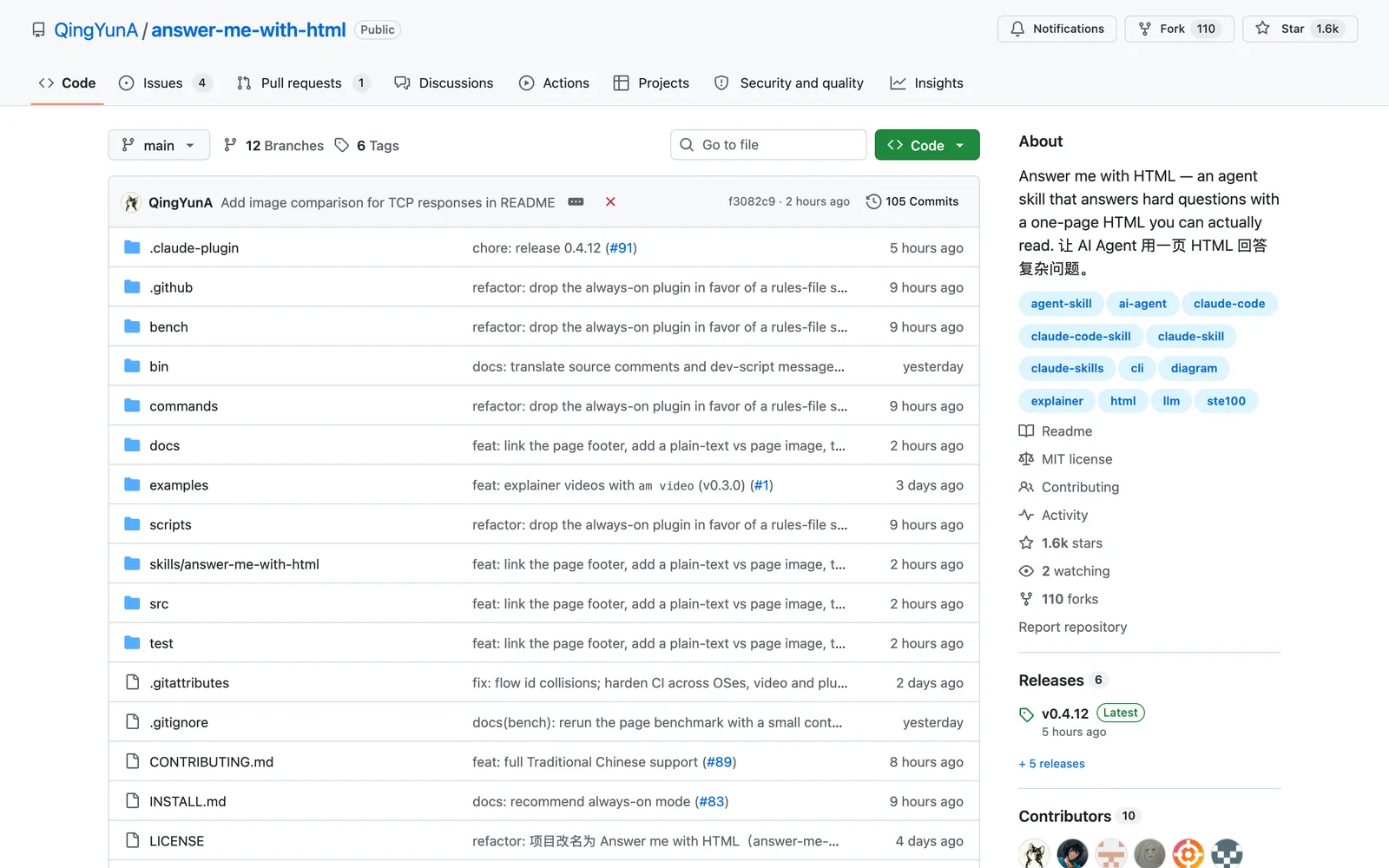Click the failed status X icon

(x=610, y=201)
